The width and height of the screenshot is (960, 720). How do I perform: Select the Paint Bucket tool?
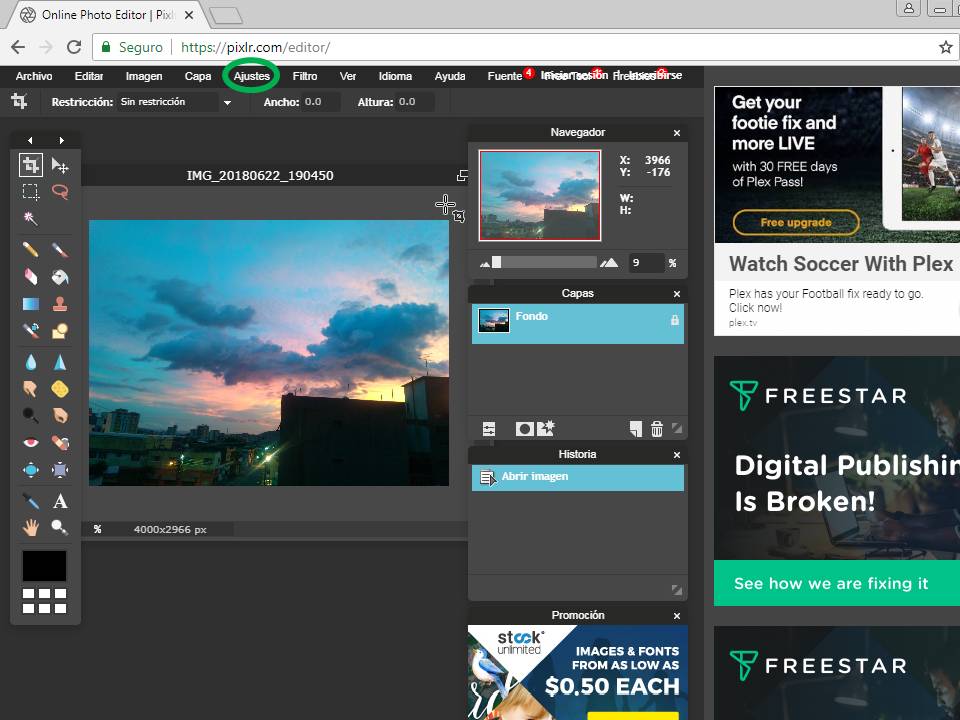coord(59,277)
